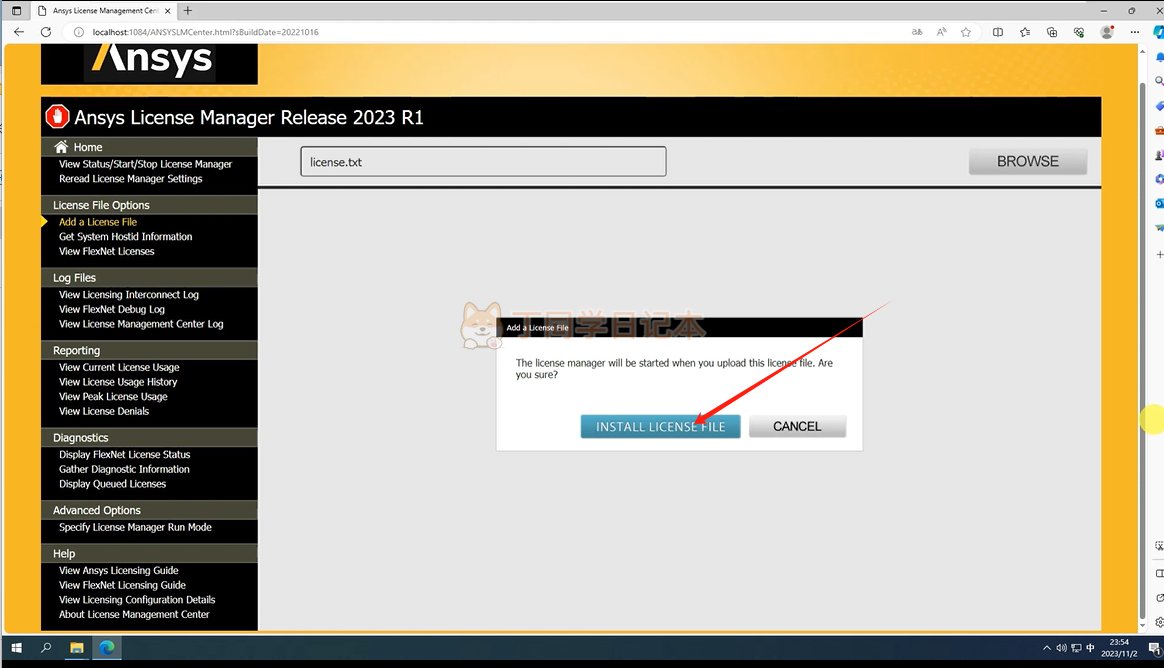
Task: Close the Ansys License Management Center tab
Action: [168, 10]
